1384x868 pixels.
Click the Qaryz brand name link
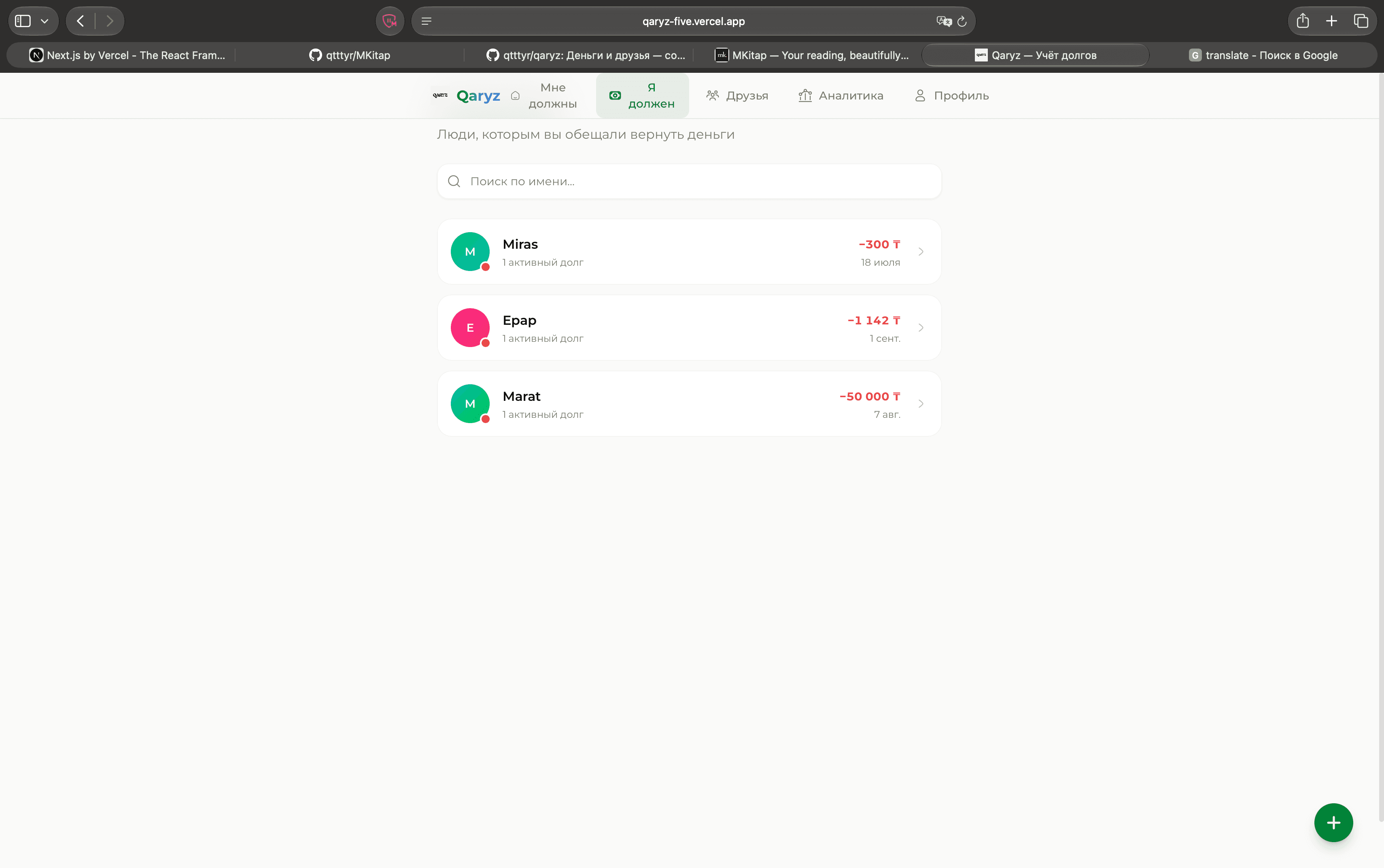(478, 95)
